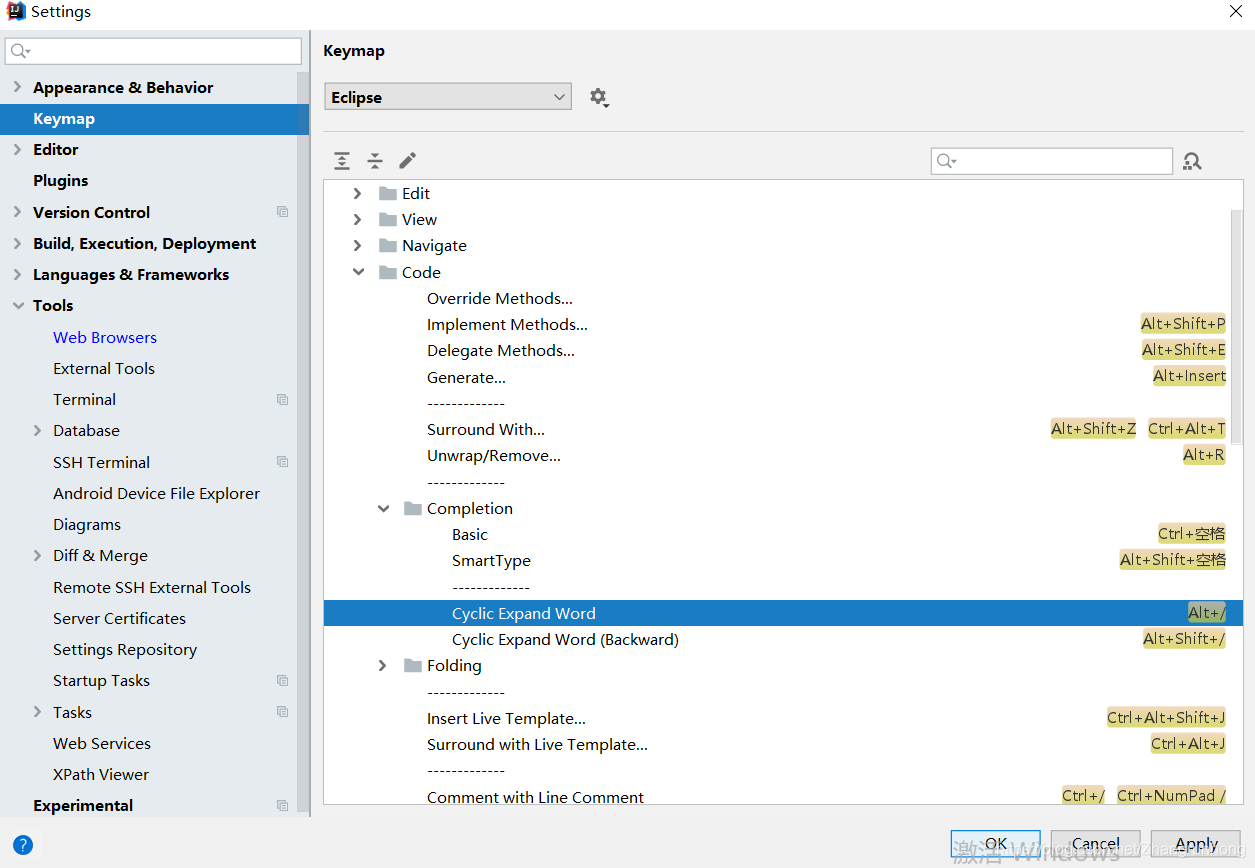Open Remote SSH External Tools settings

pos(152,587)
